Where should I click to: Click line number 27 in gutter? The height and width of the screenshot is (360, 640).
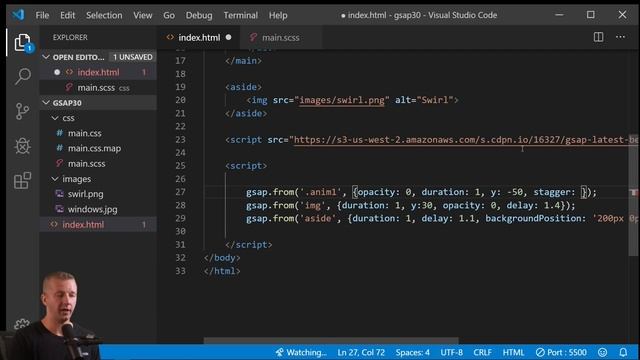click(x=180, y=192)
